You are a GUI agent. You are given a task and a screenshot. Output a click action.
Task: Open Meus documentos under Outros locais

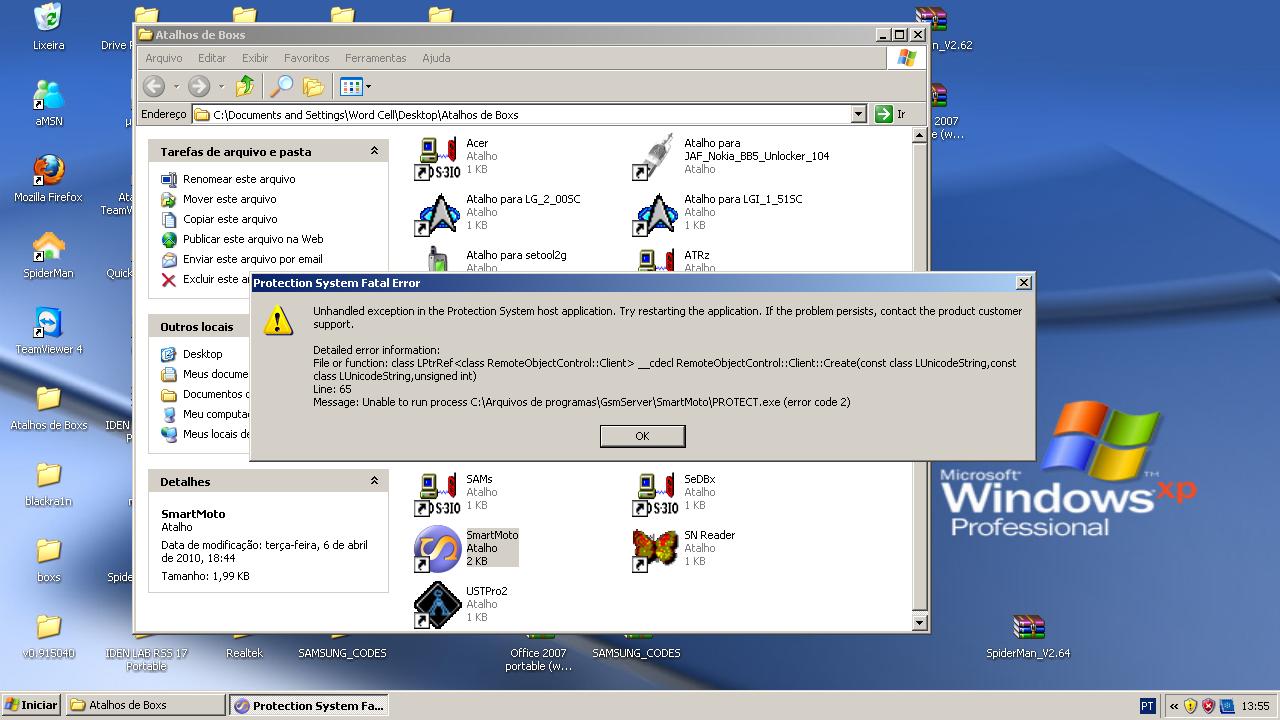coord(215,374)
